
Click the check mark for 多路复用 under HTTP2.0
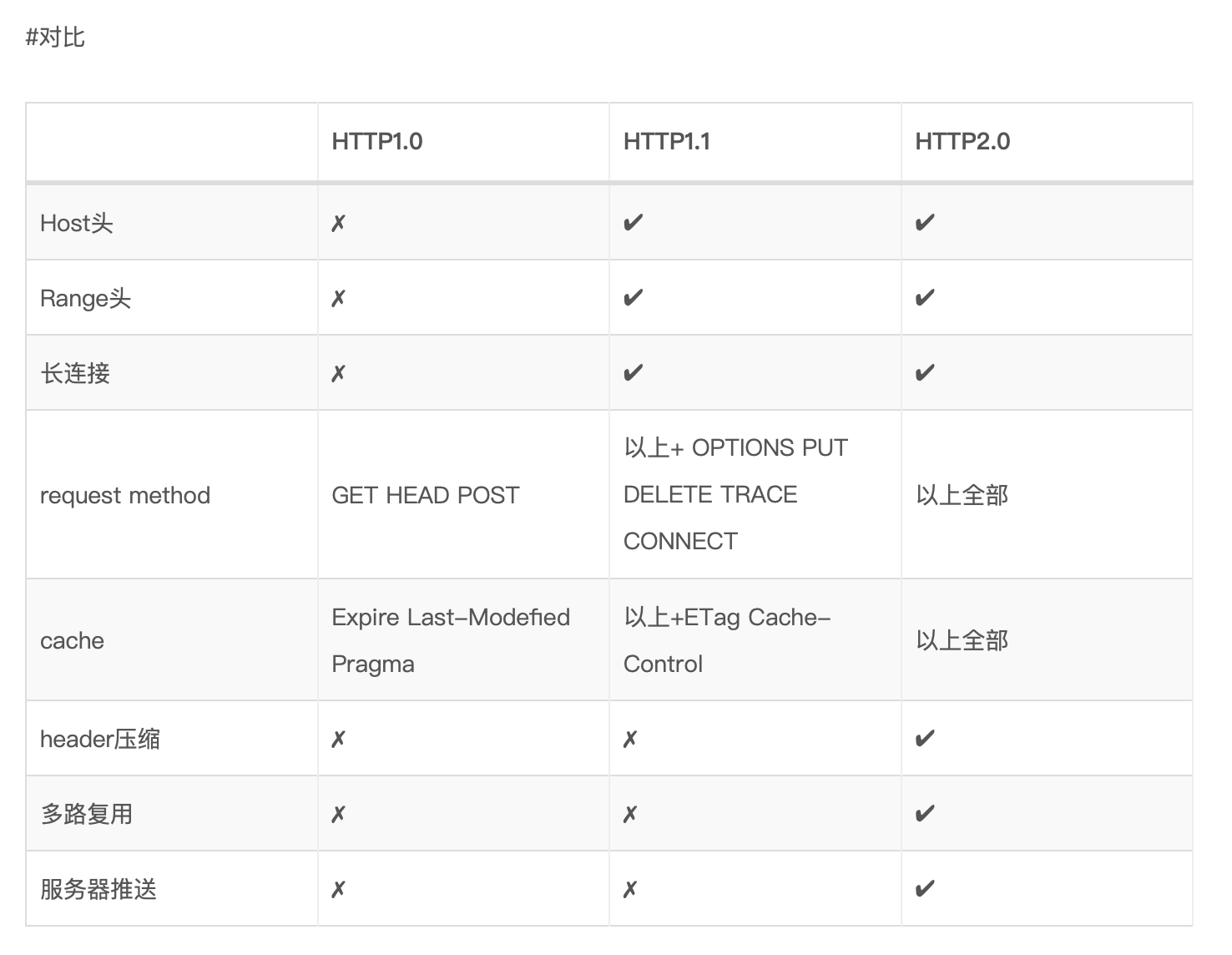[x=924, y=814]
